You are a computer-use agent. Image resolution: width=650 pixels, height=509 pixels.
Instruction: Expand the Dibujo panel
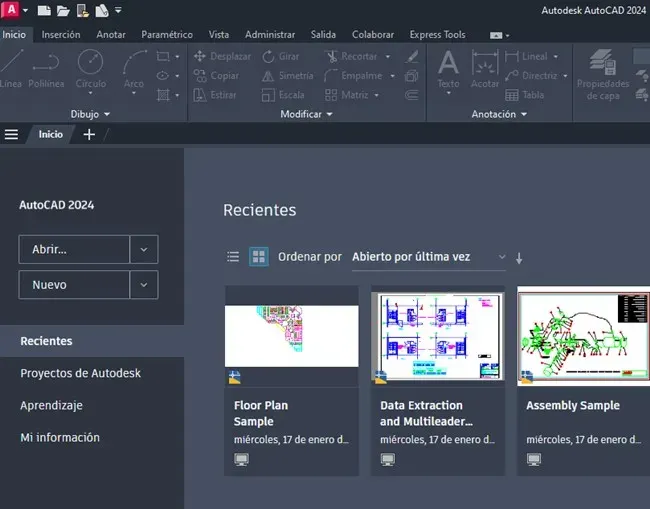90,114
